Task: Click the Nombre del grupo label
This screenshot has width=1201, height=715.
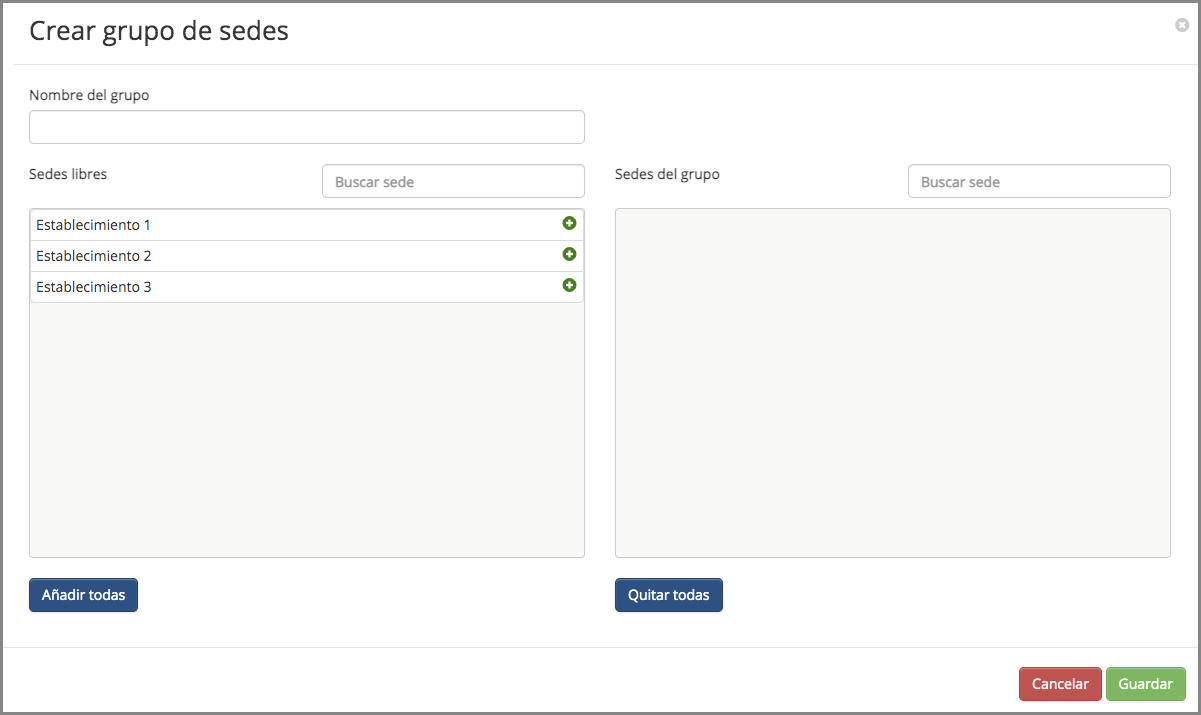Action: click(x=89, y=95)
